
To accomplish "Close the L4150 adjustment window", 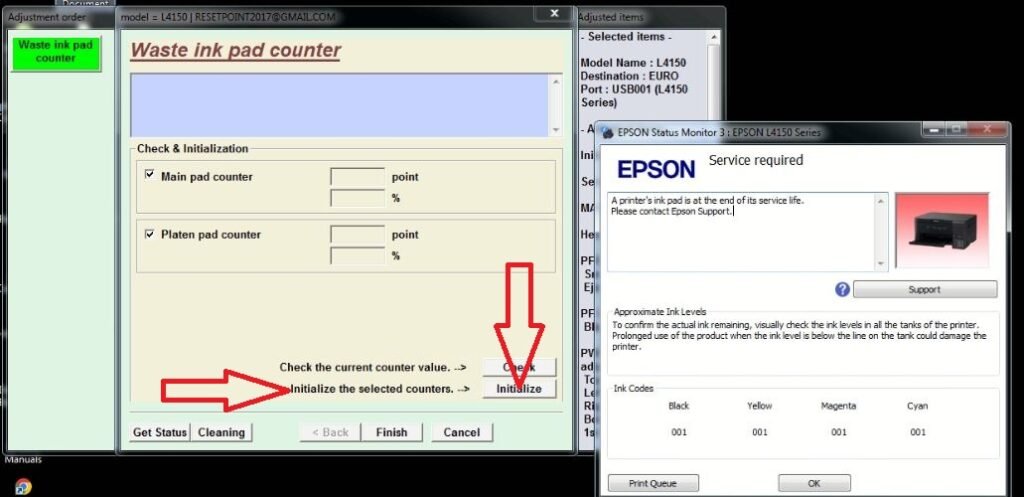I will [554, 13].
